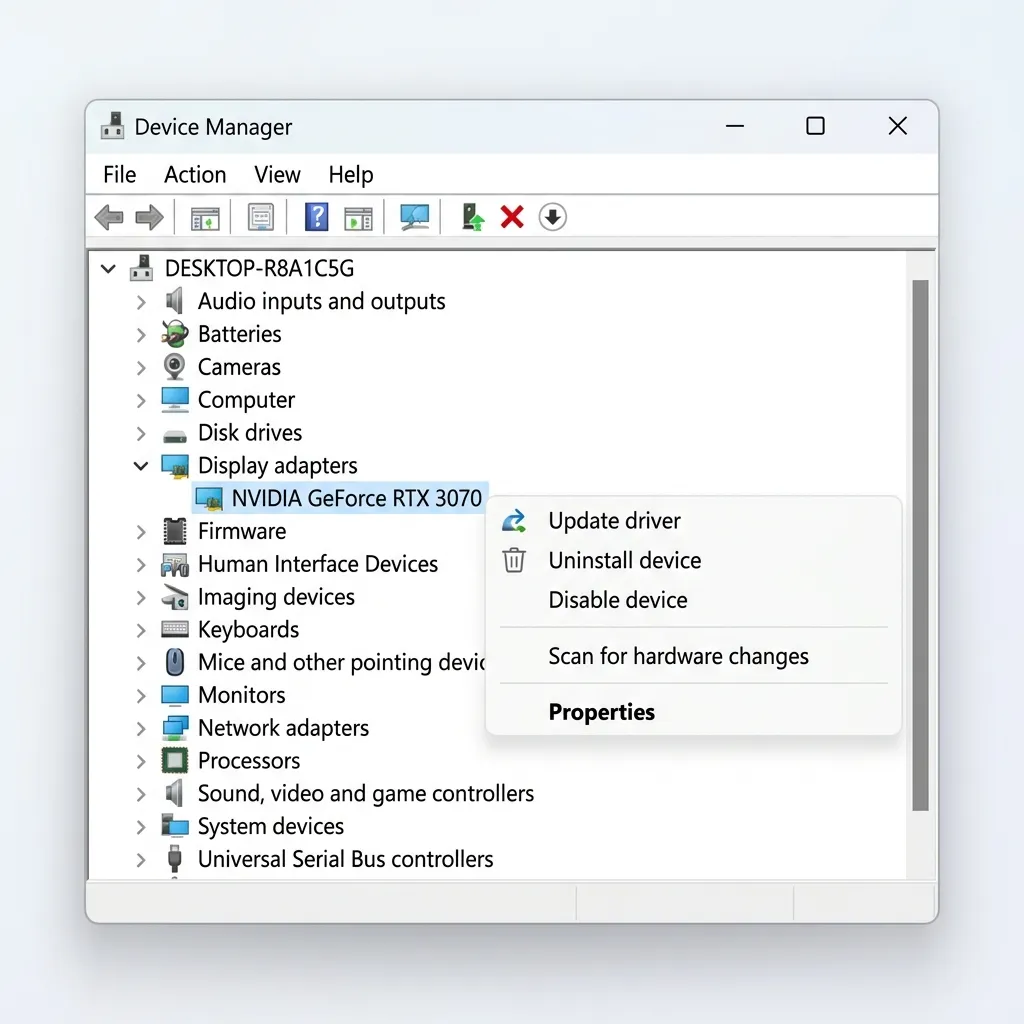Screen dimensions: 1024x1024
Task: Click the update icon next to Update driver in context menu
Action: (x=514, y=520)
